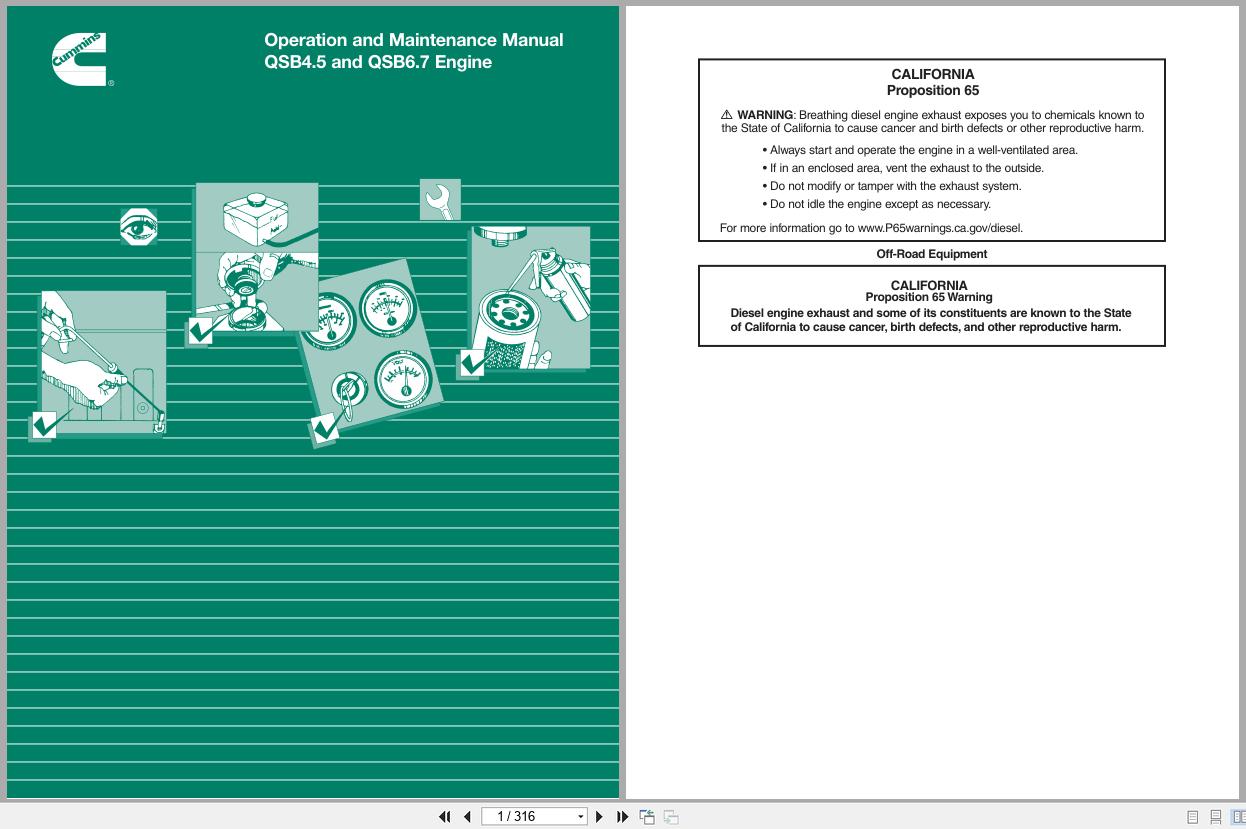
Task: Go to the first page
Action: [x=445, y=817]
